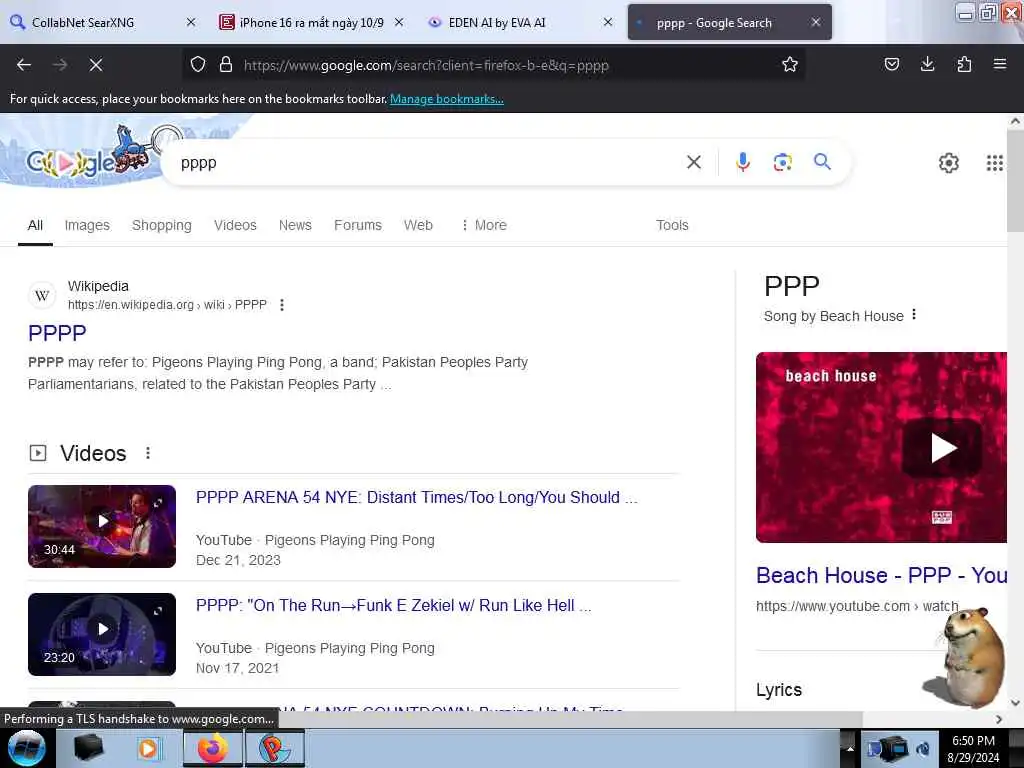The height and width of the screenshot is (768, 1024).
Task: Select the All search filter
Action: pyautogui.click(x=35, y=225)
